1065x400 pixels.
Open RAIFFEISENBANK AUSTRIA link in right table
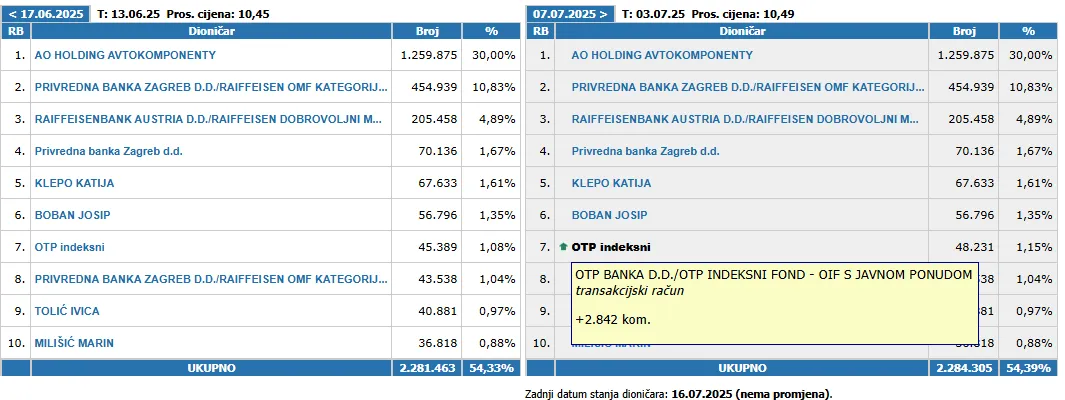pyautogui.click(x=745, y=119)
